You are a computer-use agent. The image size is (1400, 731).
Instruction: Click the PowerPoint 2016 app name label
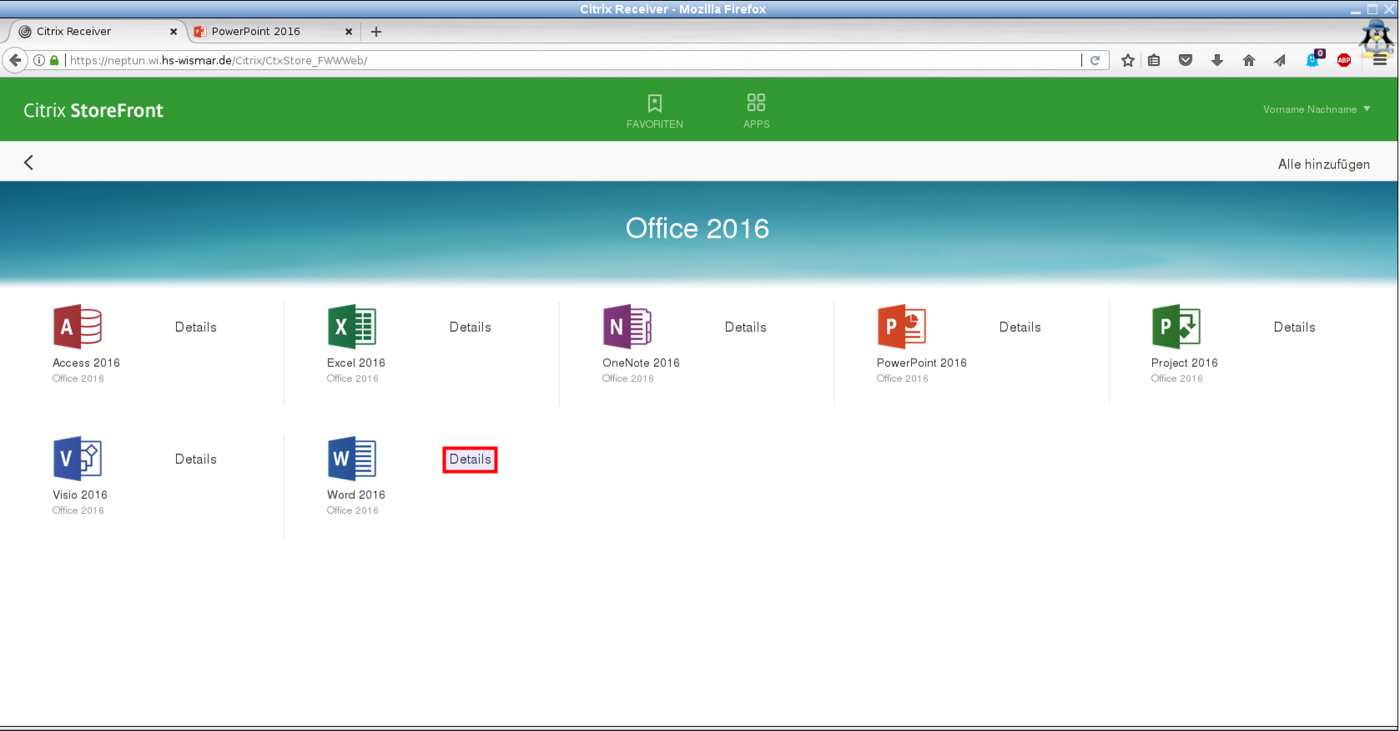point(922,363)
